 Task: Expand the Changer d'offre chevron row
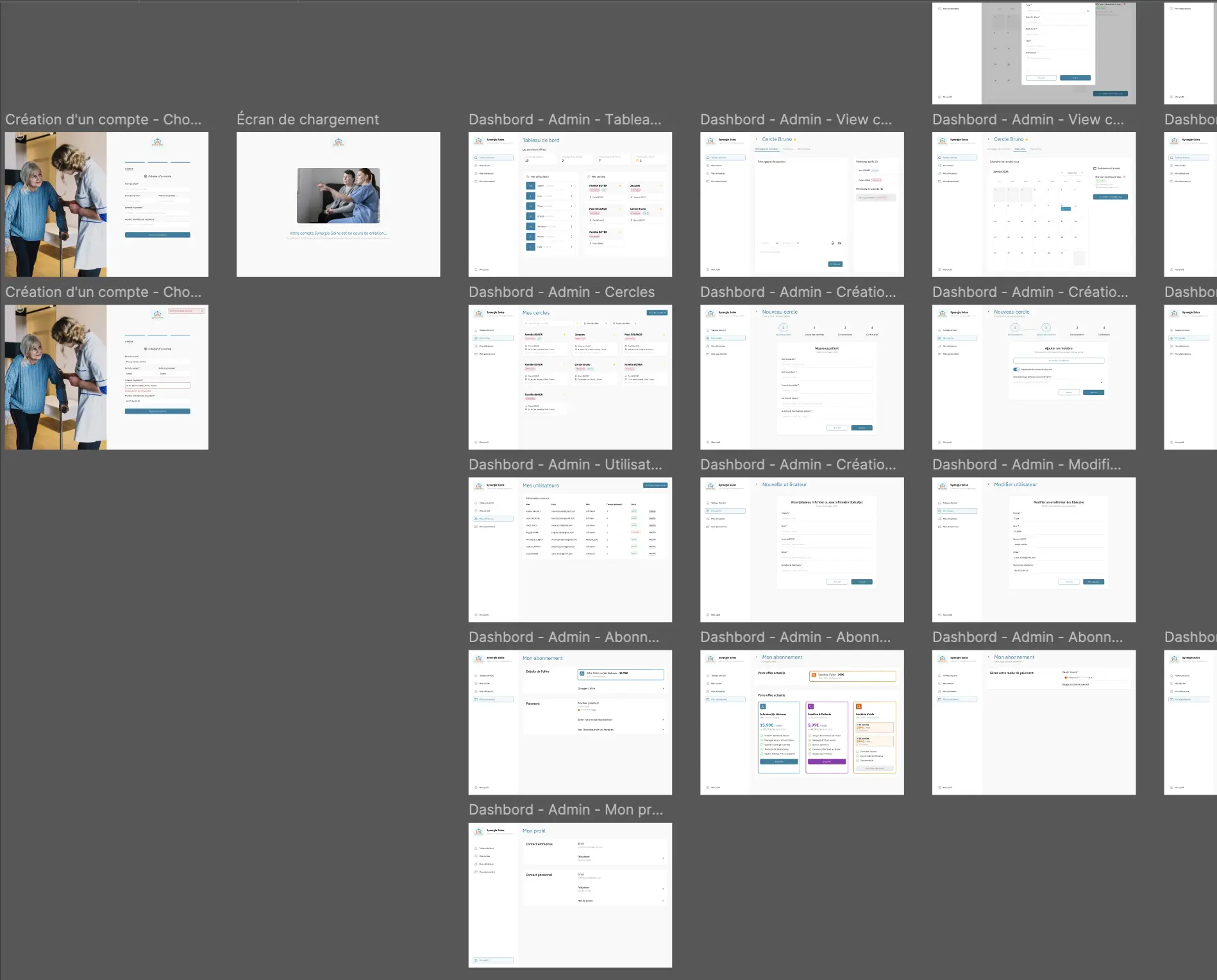pos(662,689)
